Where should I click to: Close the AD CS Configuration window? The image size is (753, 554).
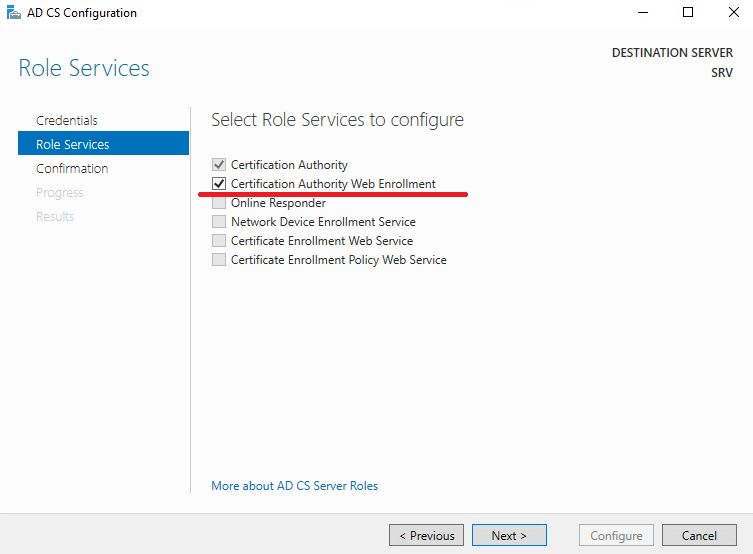(x=733, y=12)
